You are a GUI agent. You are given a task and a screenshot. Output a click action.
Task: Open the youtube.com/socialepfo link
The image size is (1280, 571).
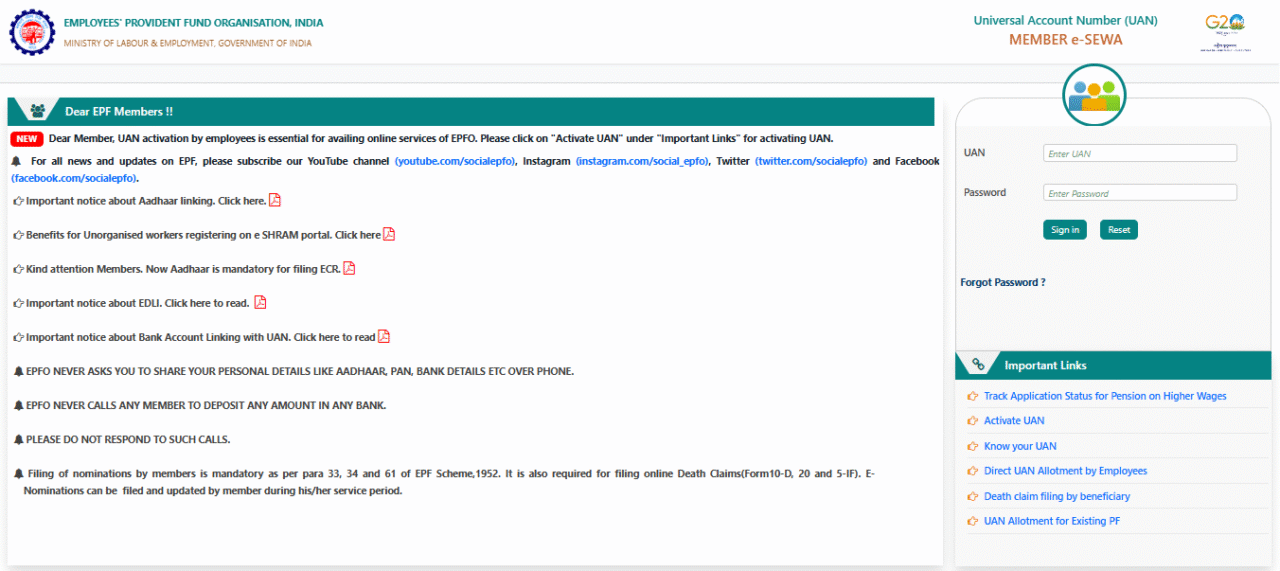[455, 161]
